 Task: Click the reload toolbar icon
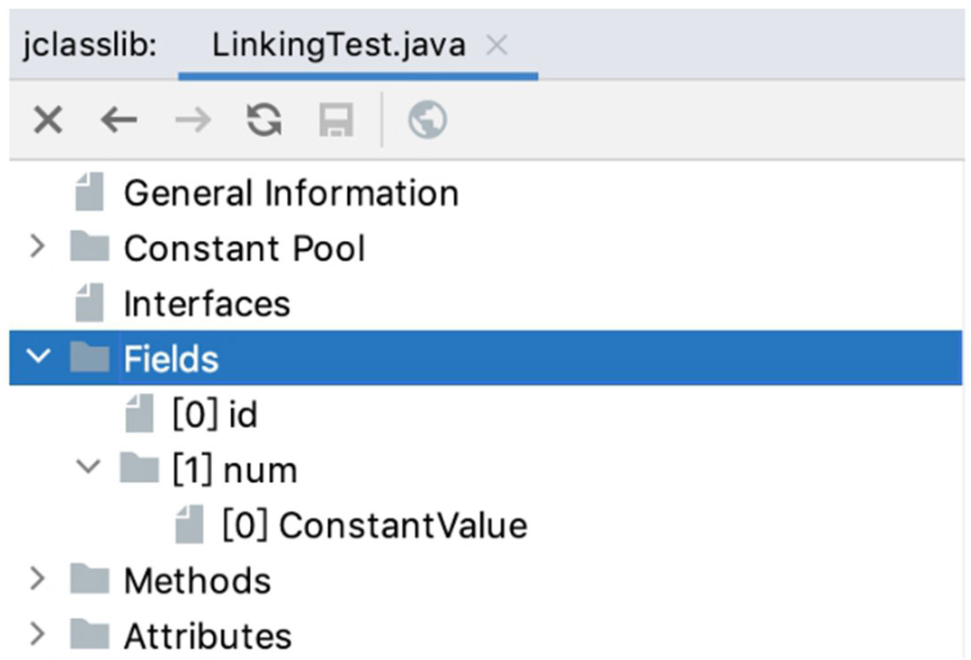tap(264, 121)
